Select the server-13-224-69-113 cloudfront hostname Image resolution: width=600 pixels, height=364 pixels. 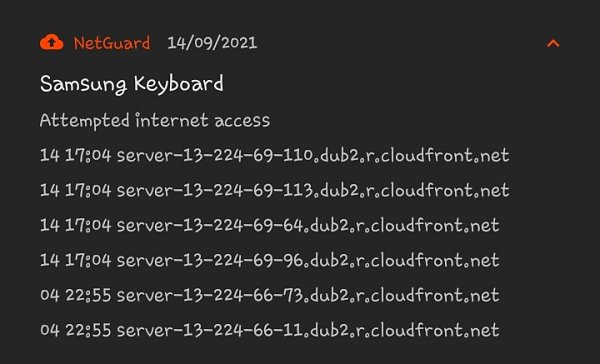point(313,190)
